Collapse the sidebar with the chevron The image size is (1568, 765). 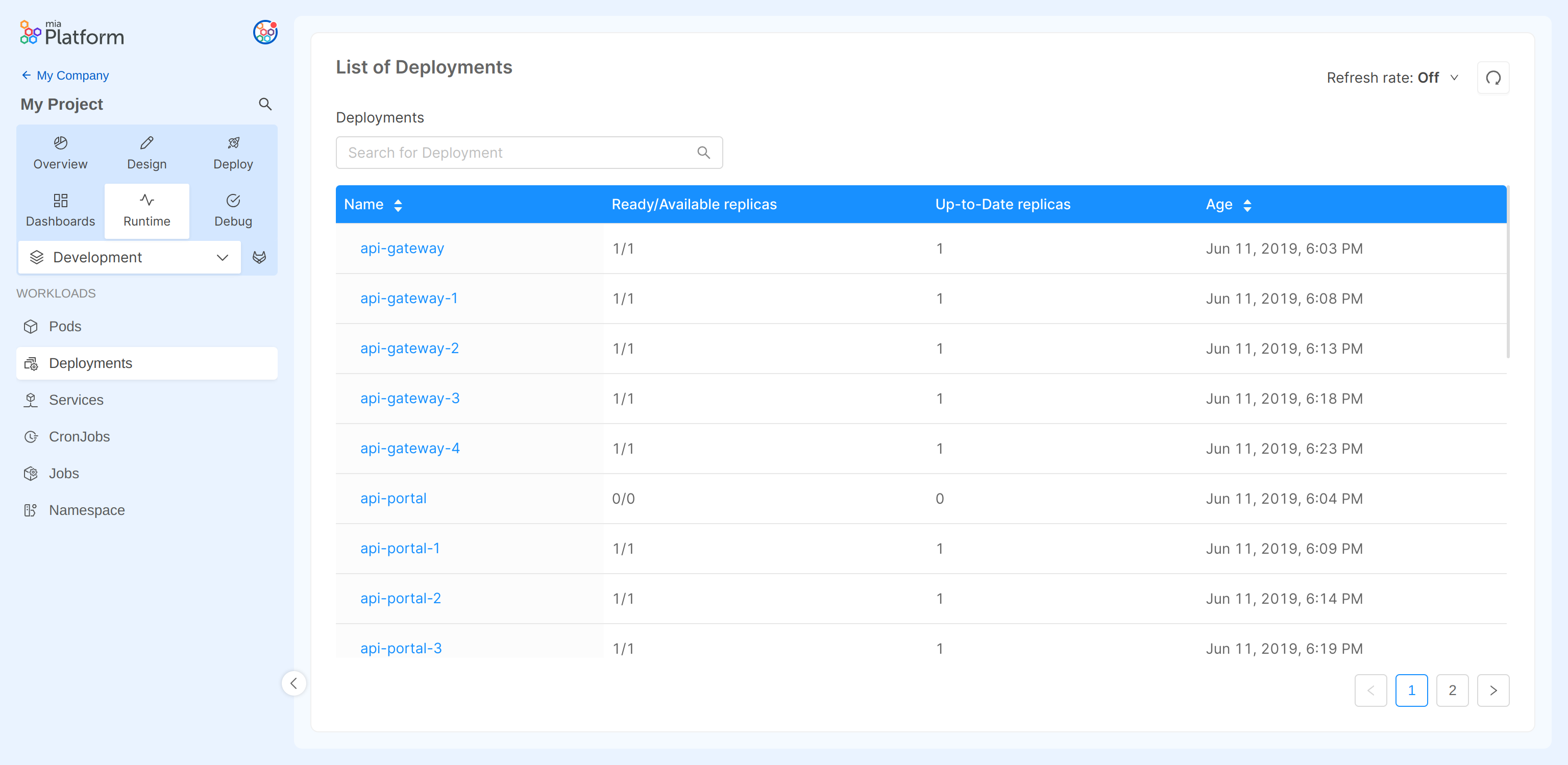point(294,683)
